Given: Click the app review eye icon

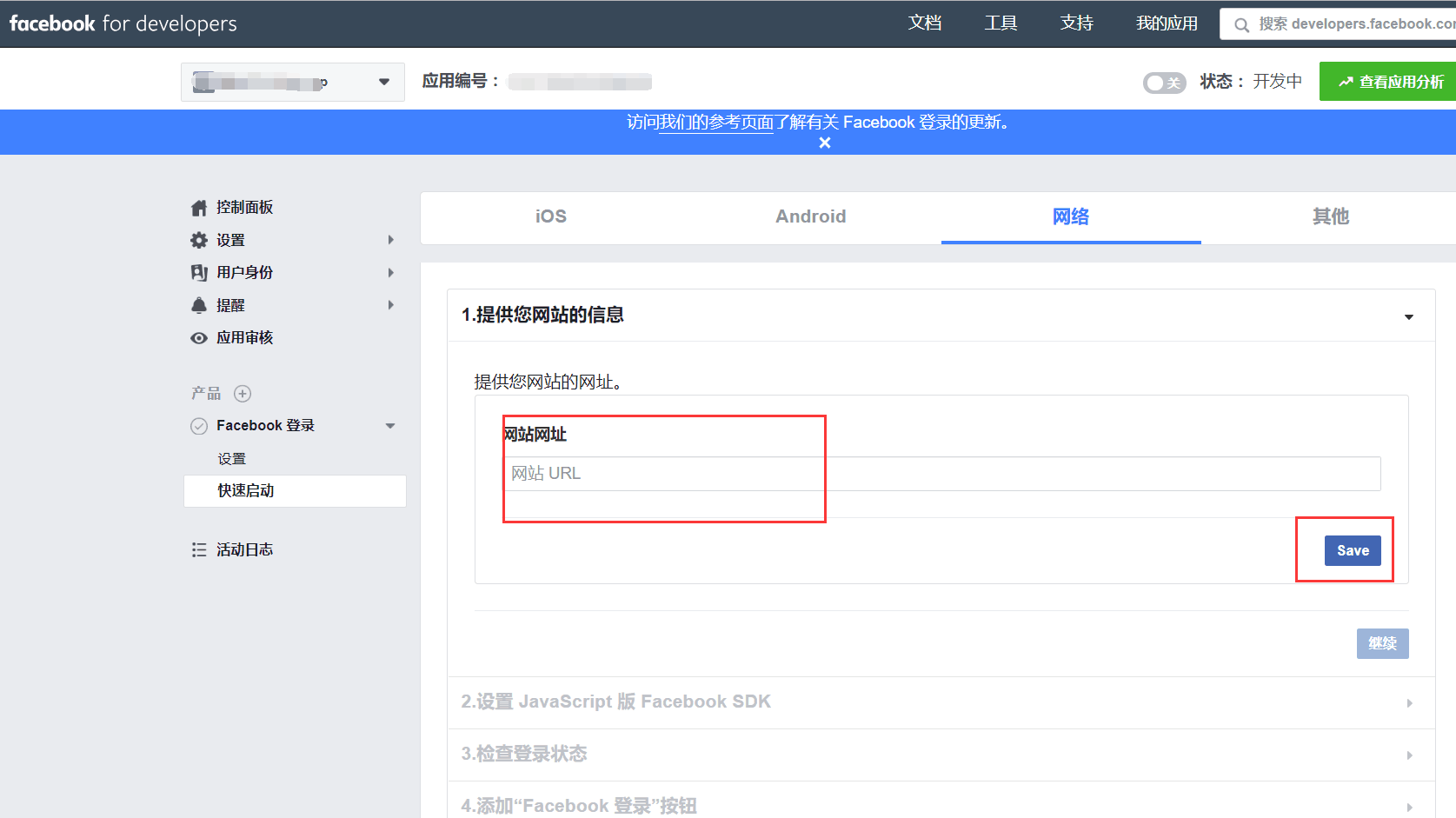Looking at the screenshot, I should pos(199,338).
